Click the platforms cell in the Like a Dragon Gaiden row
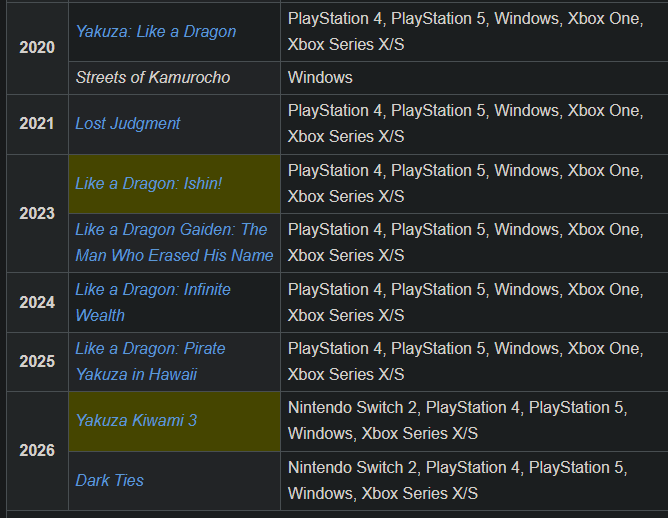Viewport: 668px width, 518px height. click(474, 243)
